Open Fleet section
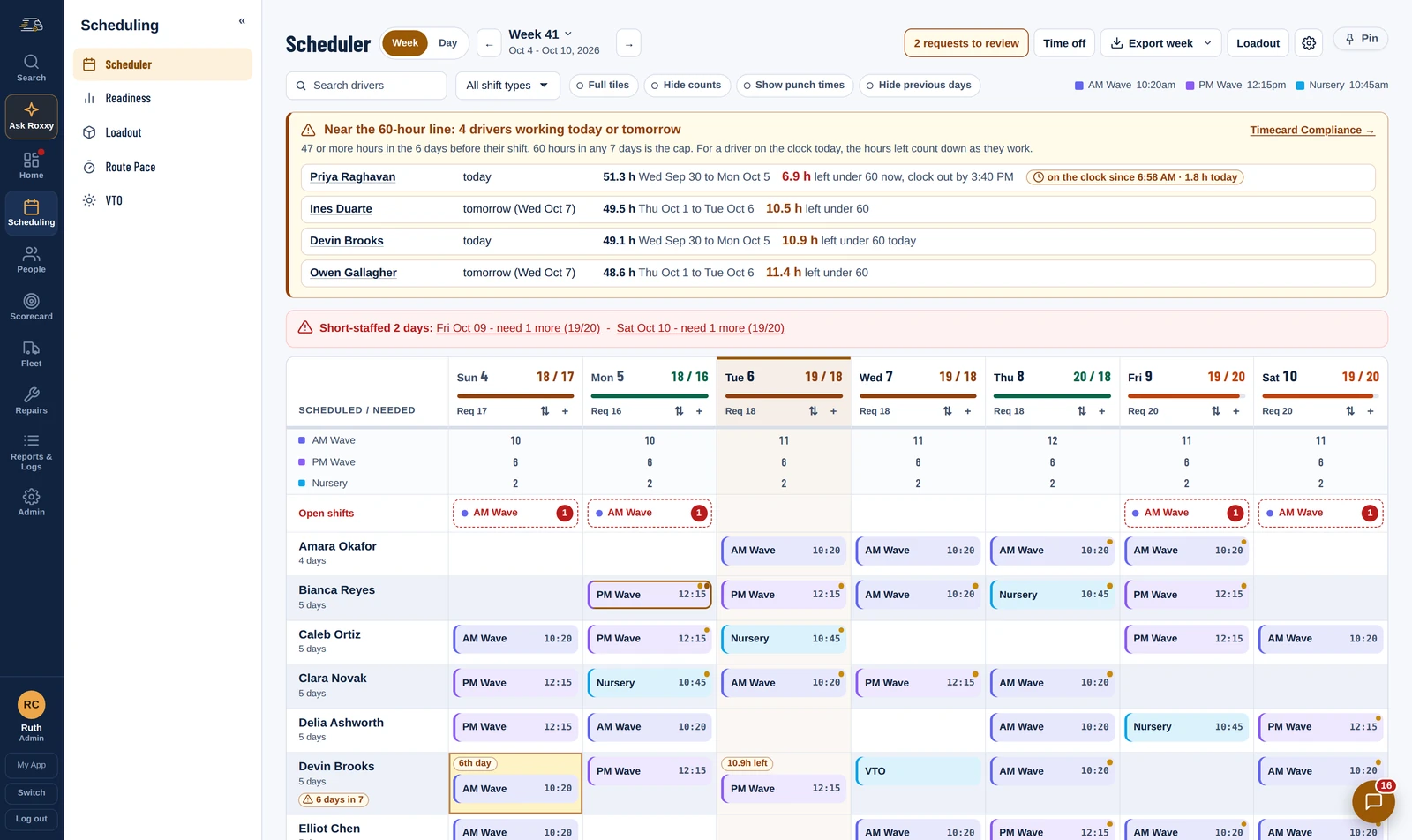The height and width of the screenshot is (840, 1412). [31, 354]
